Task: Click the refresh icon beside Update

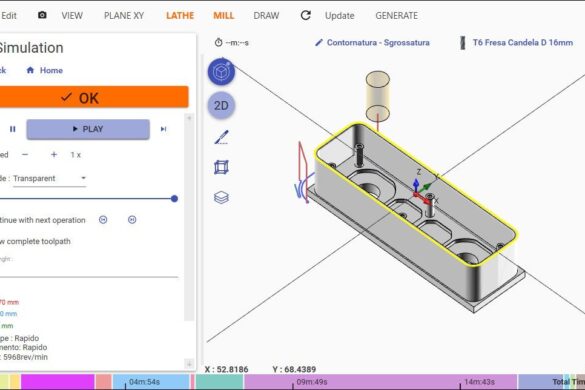Action: [306, 15]
